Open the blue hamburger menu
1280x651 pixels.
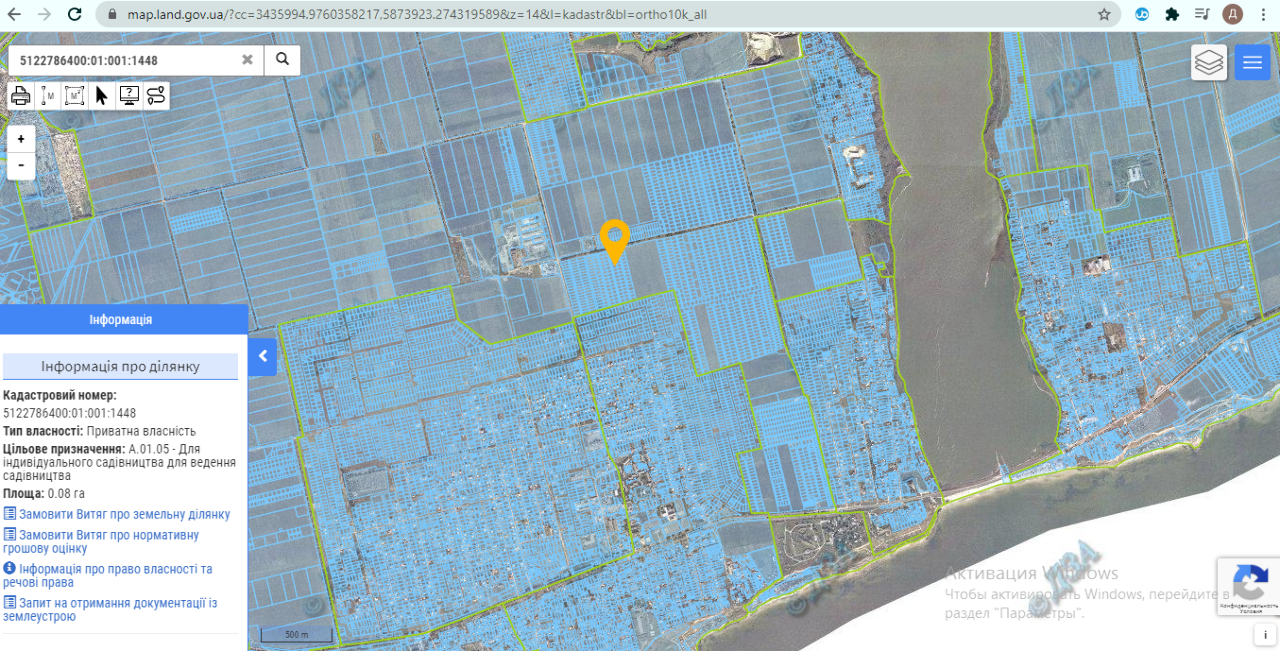coord(1252,62)
